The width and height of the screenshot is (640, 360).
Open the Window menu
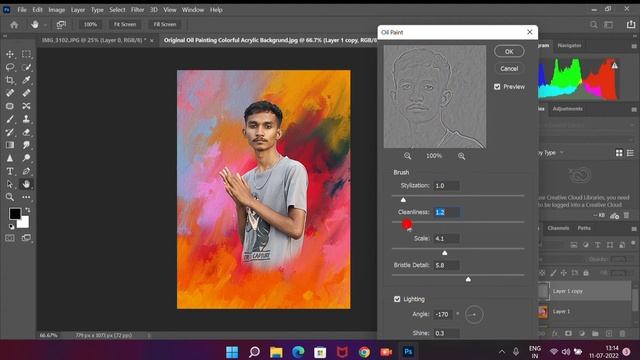click(x=193, y=10)
